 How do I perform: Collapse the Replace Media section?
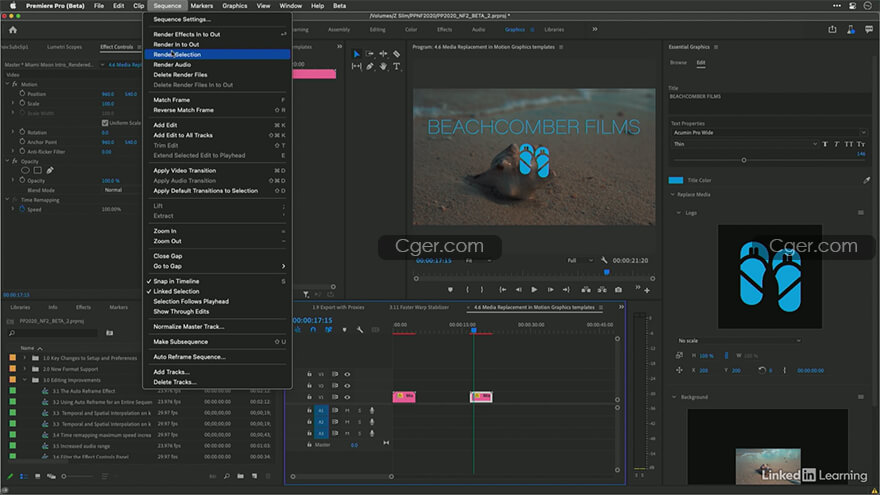tap(672, 195)
